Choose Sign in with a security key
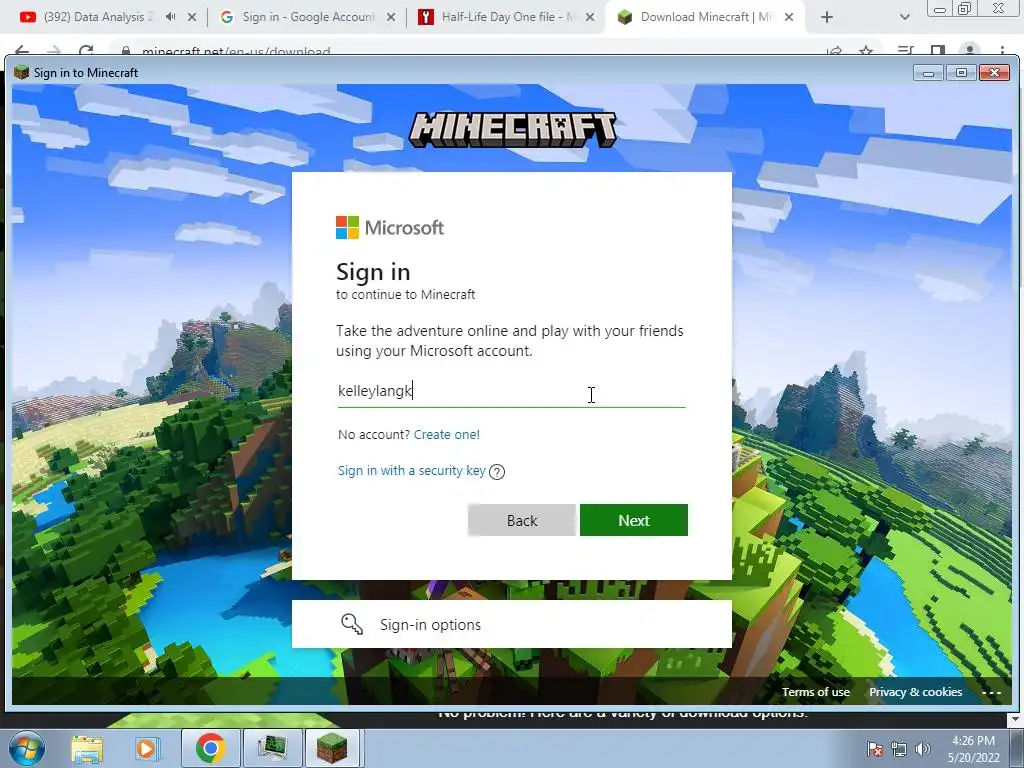The image size is (1024, 768). (x=411, y=470)
